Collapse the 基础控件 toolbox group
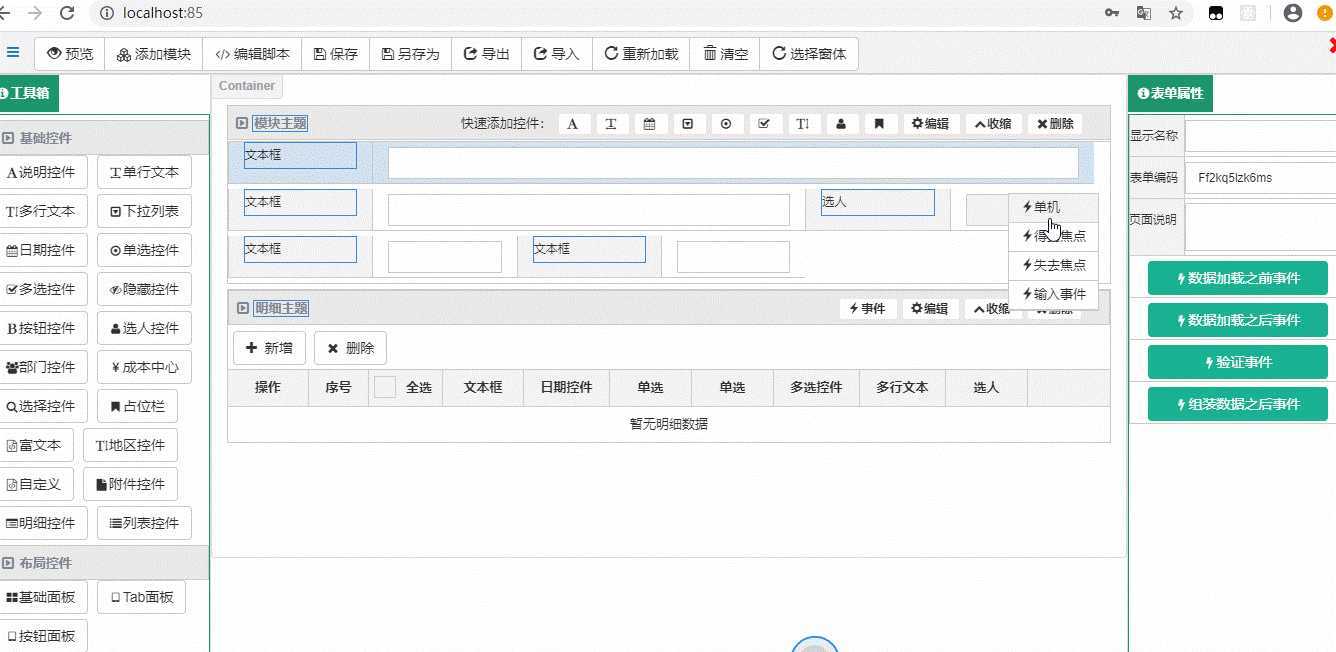 tap(8, 138)
